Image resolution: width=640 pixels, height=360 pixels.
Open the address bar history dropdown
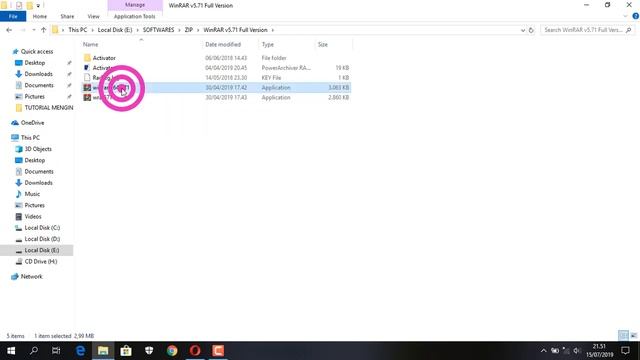[523, 30]
